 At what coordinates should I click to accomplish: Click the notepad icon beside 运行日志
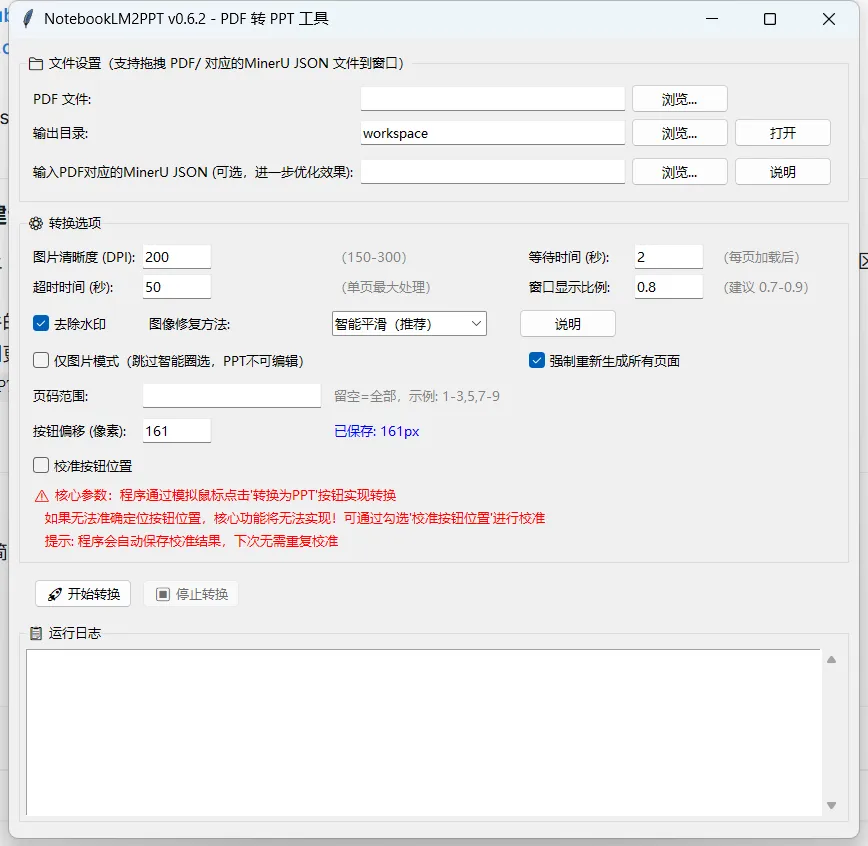click(x=36, y=633)
